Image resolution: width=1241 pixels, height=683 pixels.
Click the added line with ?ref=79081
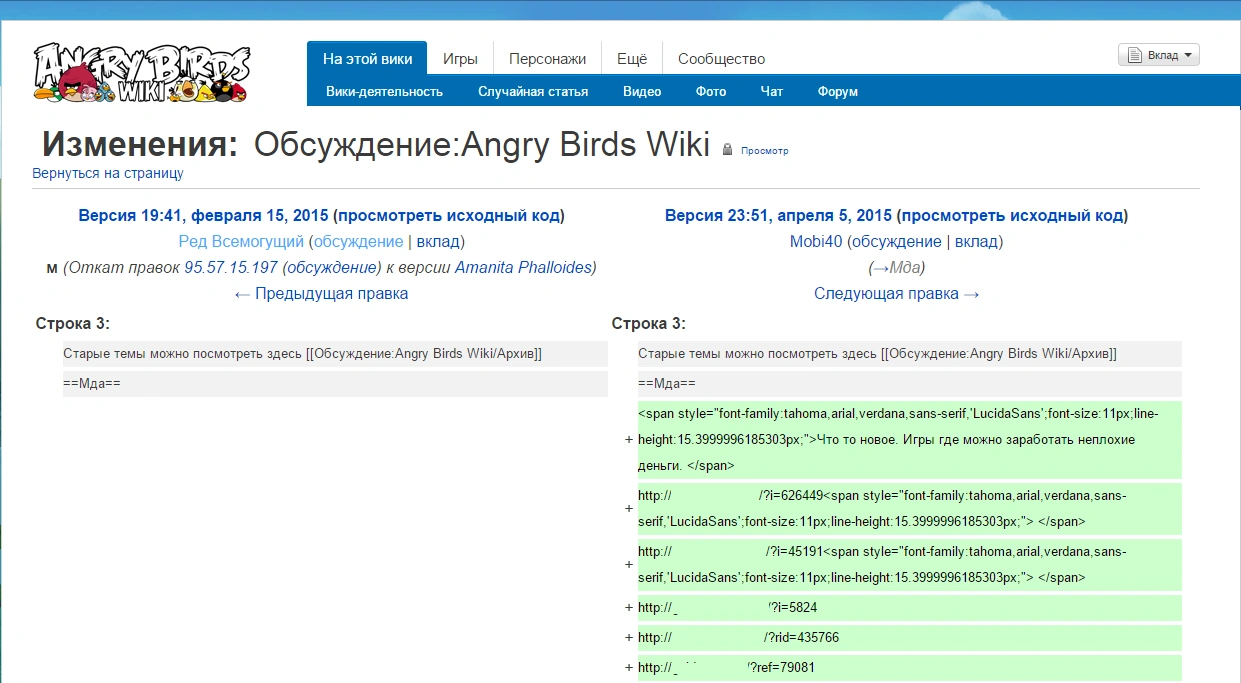pyautogui.click(x=910, y=667)
